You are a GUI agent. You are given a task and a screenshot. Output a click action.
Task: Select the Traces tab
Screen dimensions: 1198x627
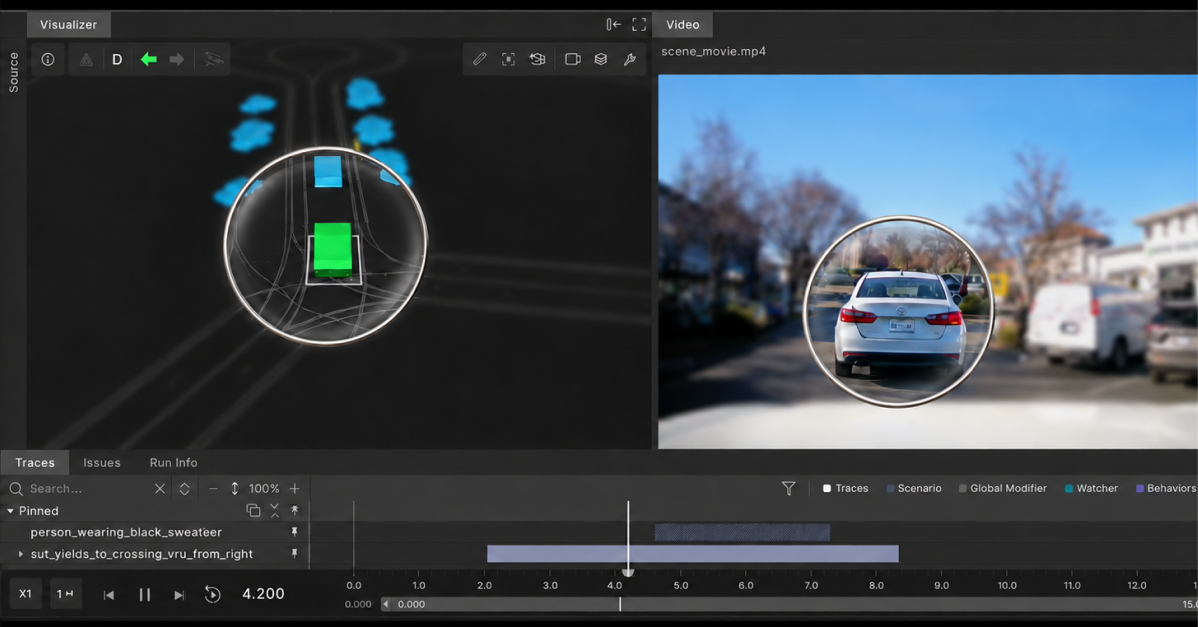click(x=35, y=462)
